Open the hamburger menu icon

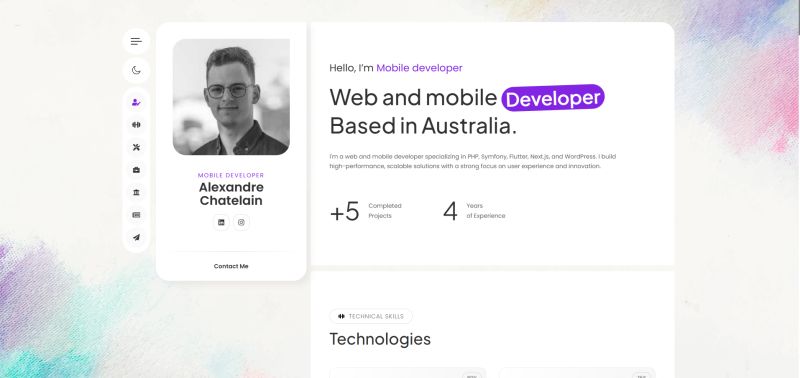[x=136, y=41]
